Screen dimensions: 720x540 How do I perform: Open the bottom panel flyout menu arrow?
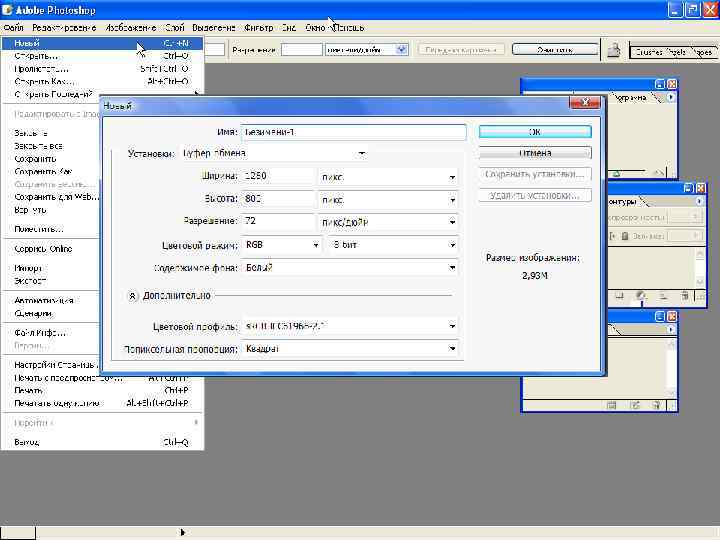click(671, 329)
